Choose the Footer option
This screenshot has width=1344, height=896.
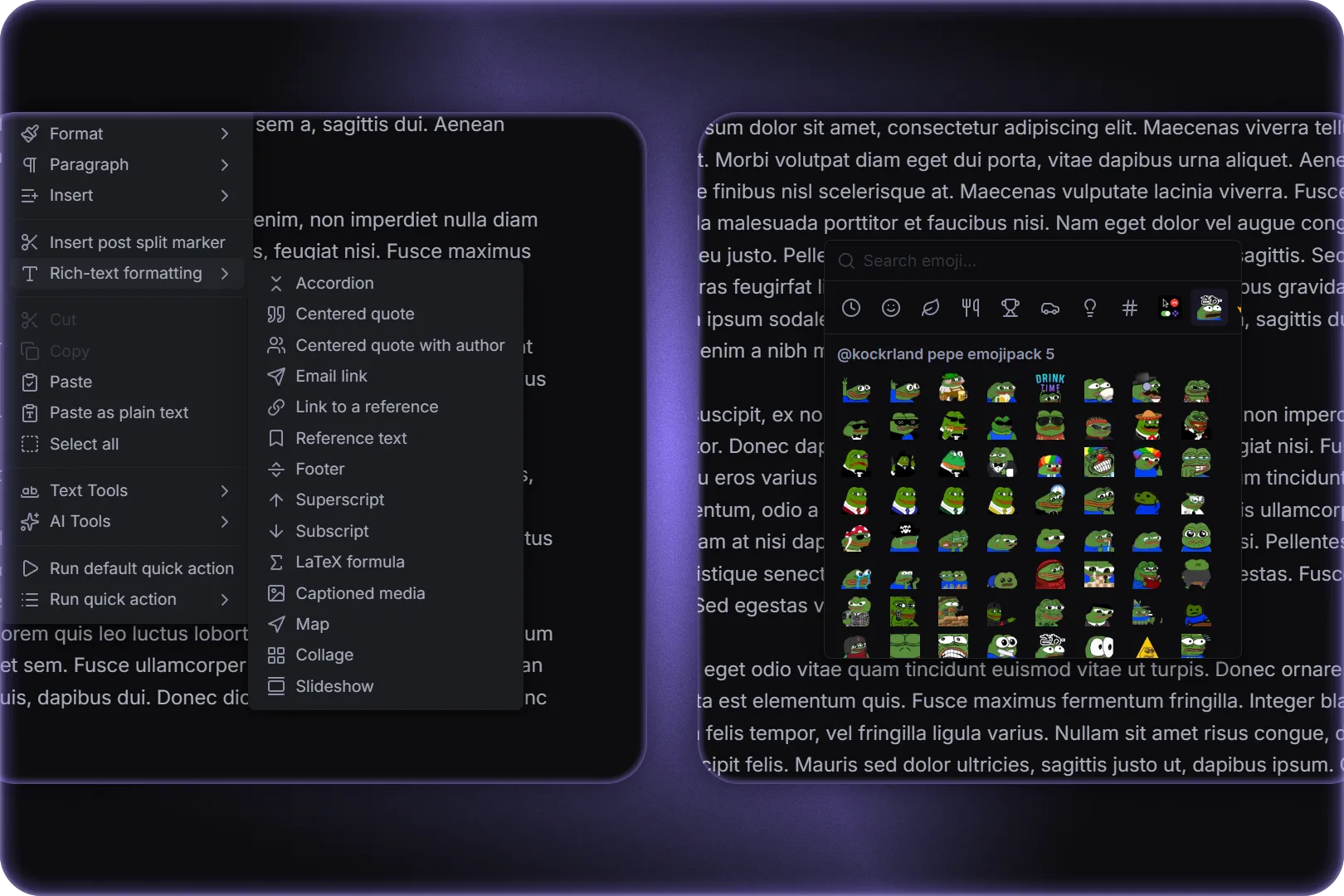tap(387, 470)
